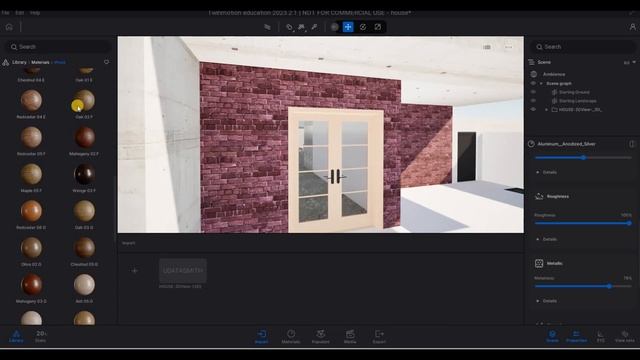
Task: Open the Scene panel dropdown arrow
Action: [x=634, y=62]
